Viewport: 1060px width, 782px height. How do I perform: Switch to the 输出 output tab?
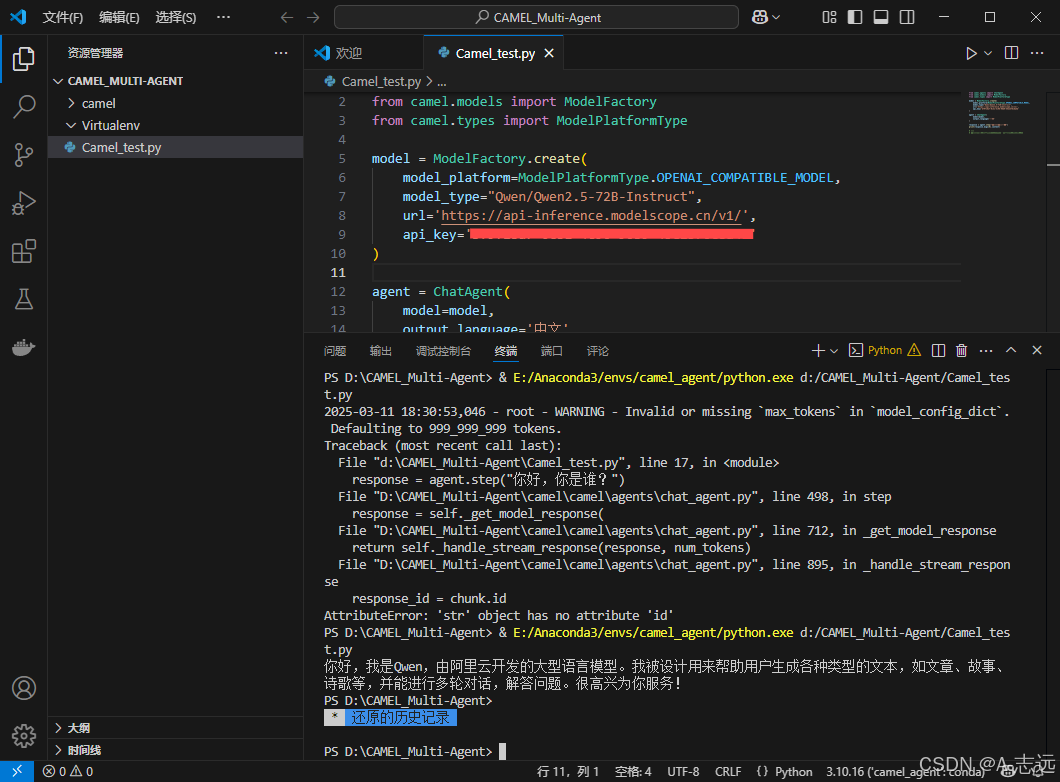(x=381, y=351)
